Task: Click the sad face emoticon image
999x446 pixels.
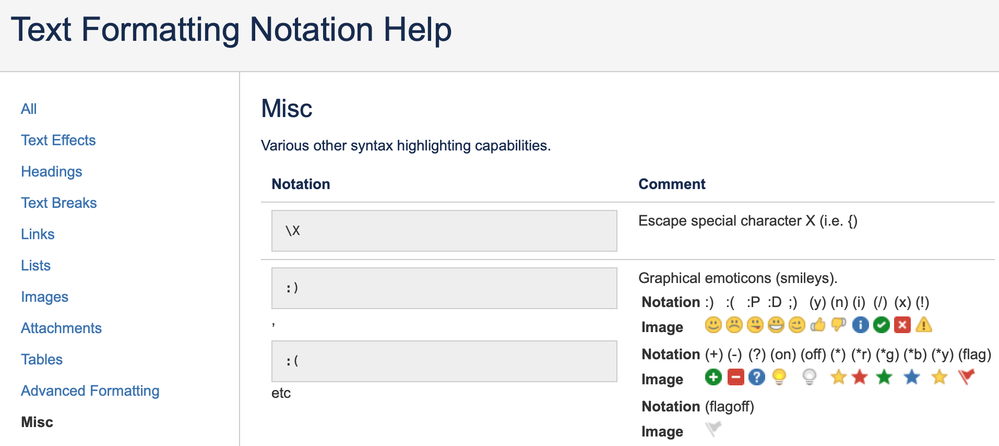Action: click(735, 326)
